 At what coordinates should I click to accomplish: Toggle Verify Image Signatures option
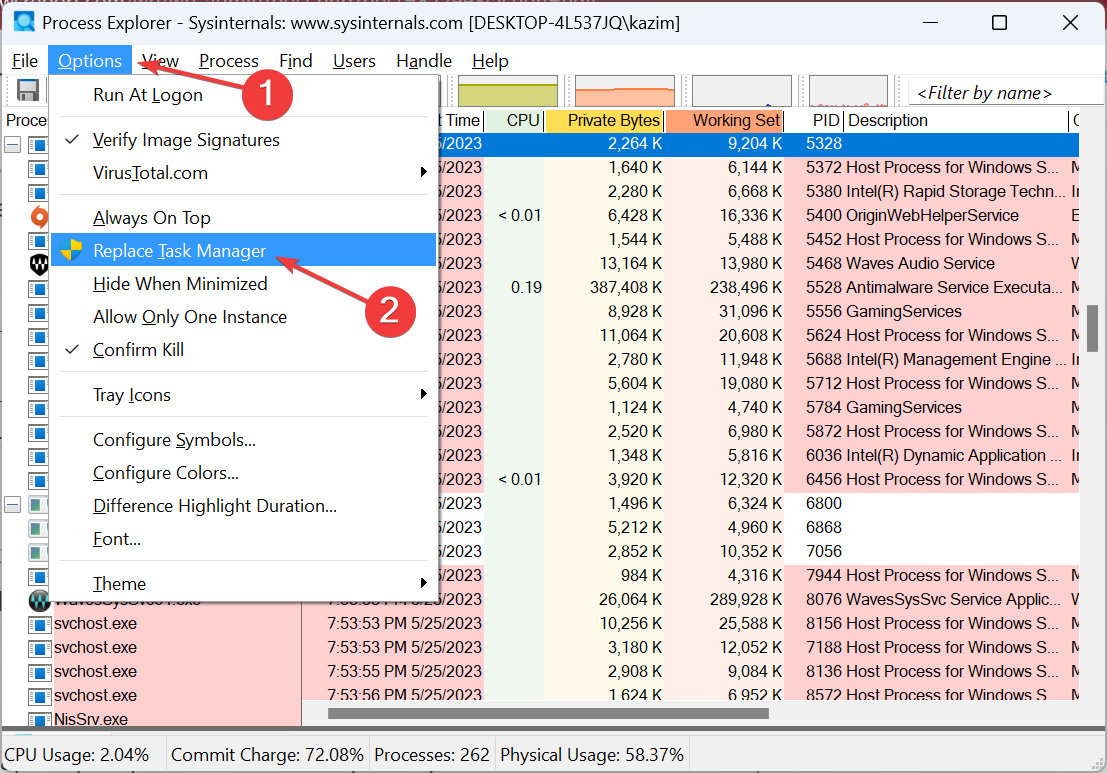[x=243, y=140]
